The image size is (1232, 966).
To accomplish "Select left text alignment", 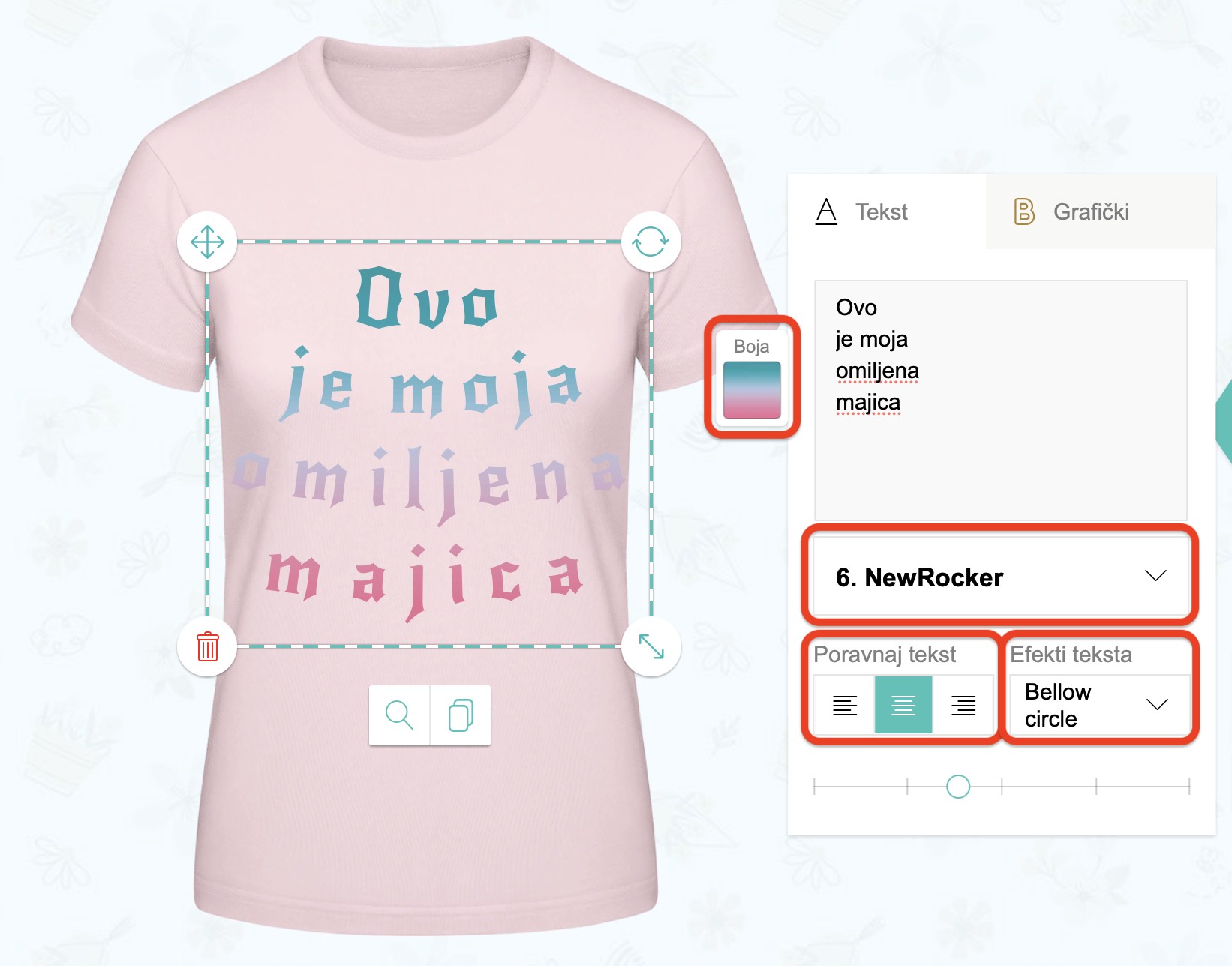I will pos(844,705).
